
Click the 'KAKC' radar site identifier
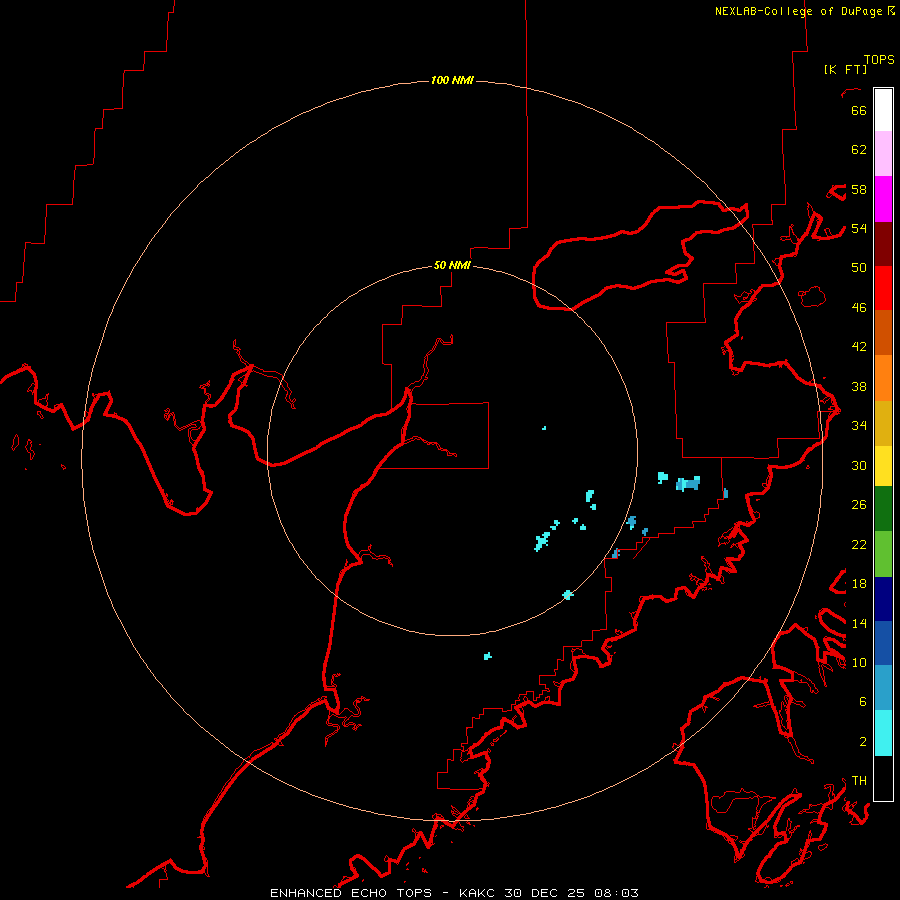[x=478, y=893]
